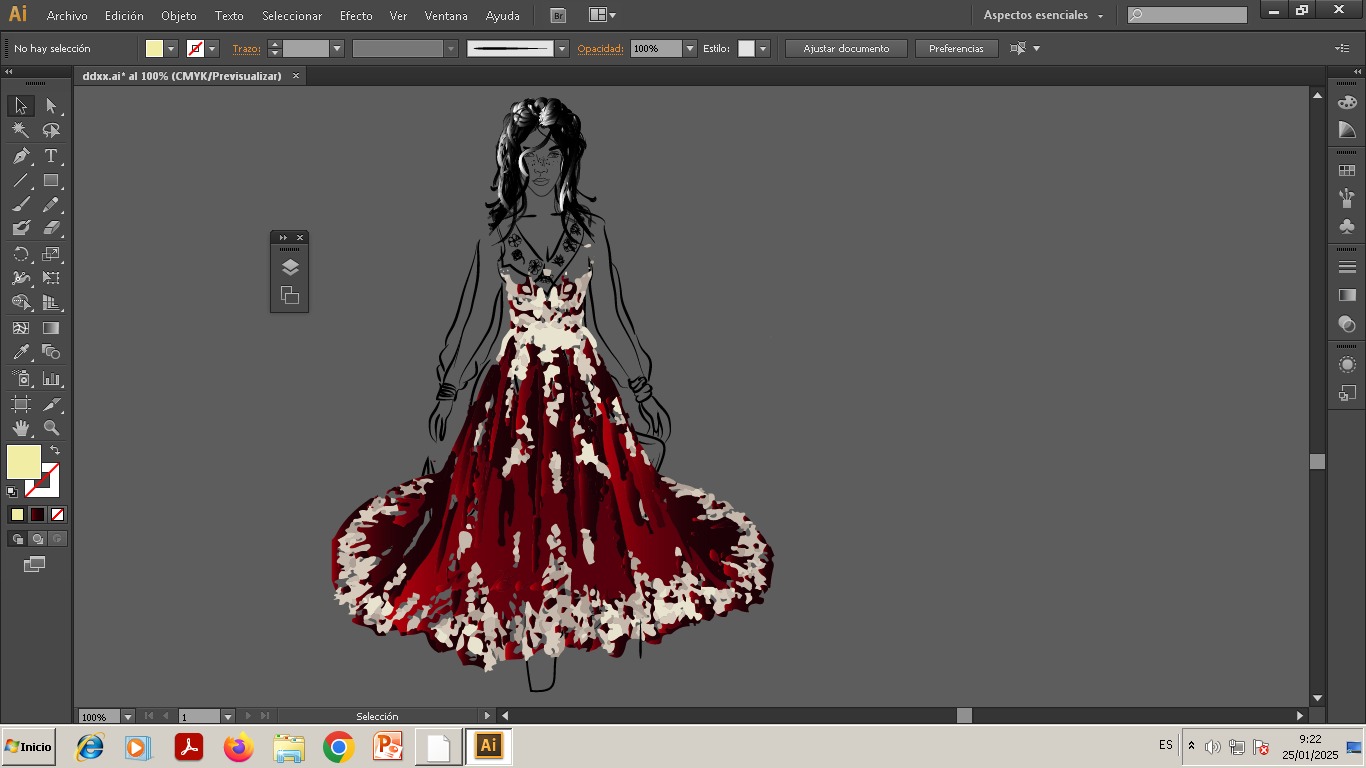Open the Brushes panel
This screenshot has height=768, width=1366.
coord(1347,198)
